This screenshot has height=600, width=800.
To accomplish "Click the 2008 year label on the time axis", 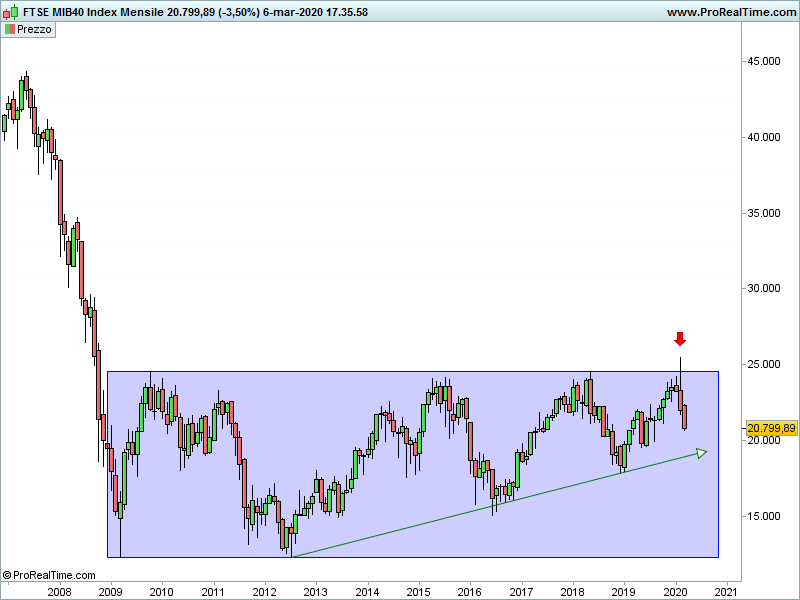I will click(x=59, y=592).
